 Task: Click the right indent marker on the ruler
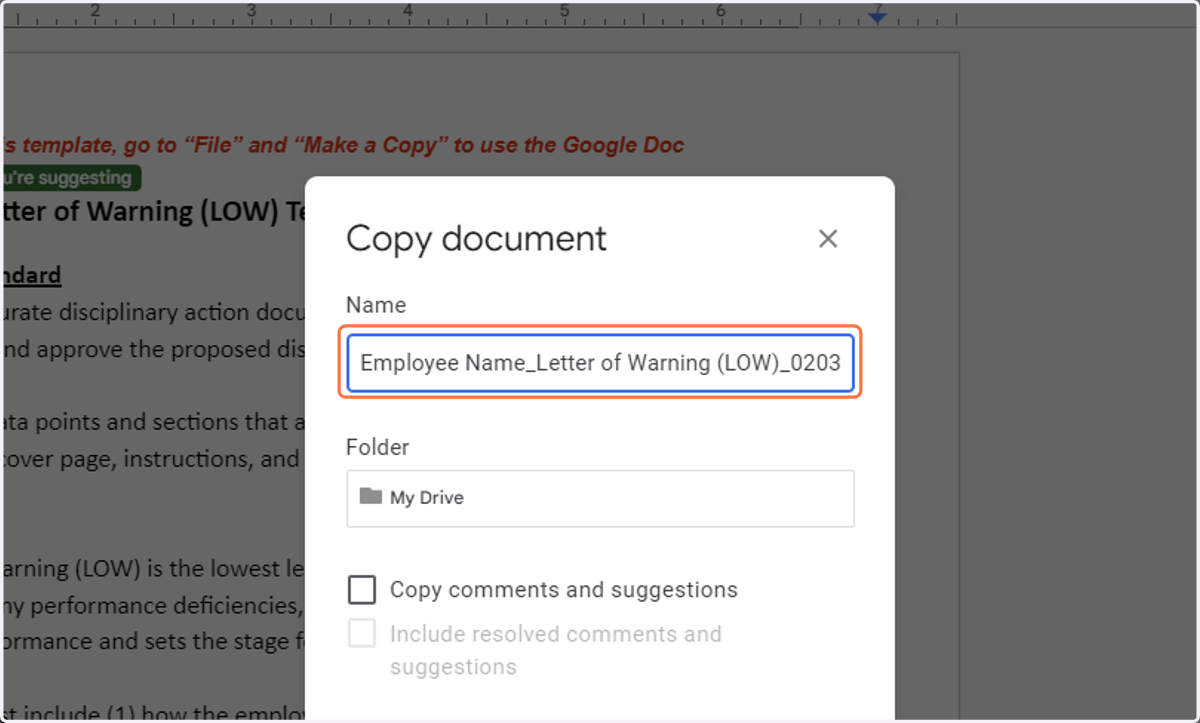click(877, 16)
